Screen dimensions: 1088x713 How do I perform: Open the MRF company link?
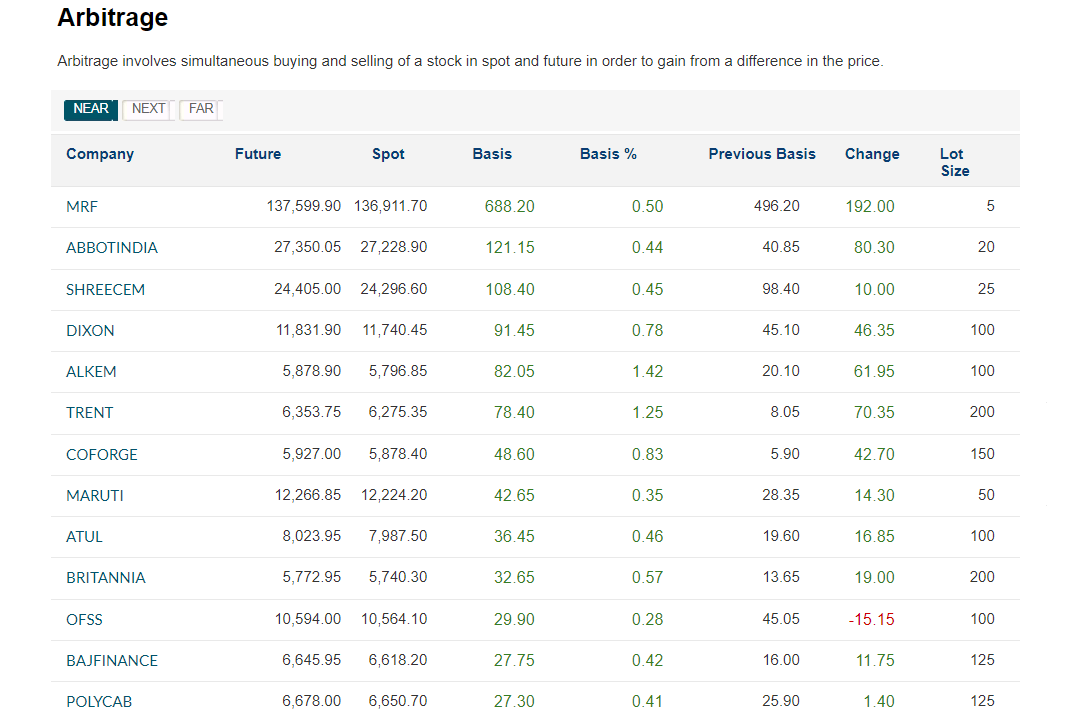tap(82, 207)
